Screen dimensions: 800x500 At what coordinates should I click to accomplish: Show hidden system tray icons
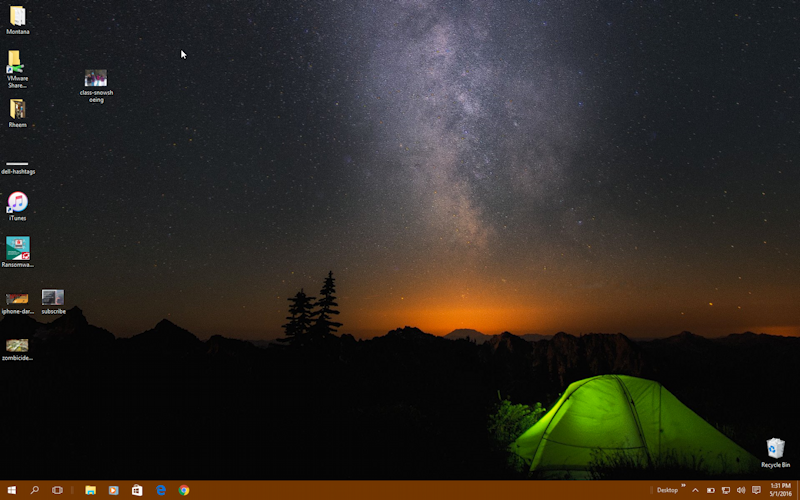(x=695, y=490)
